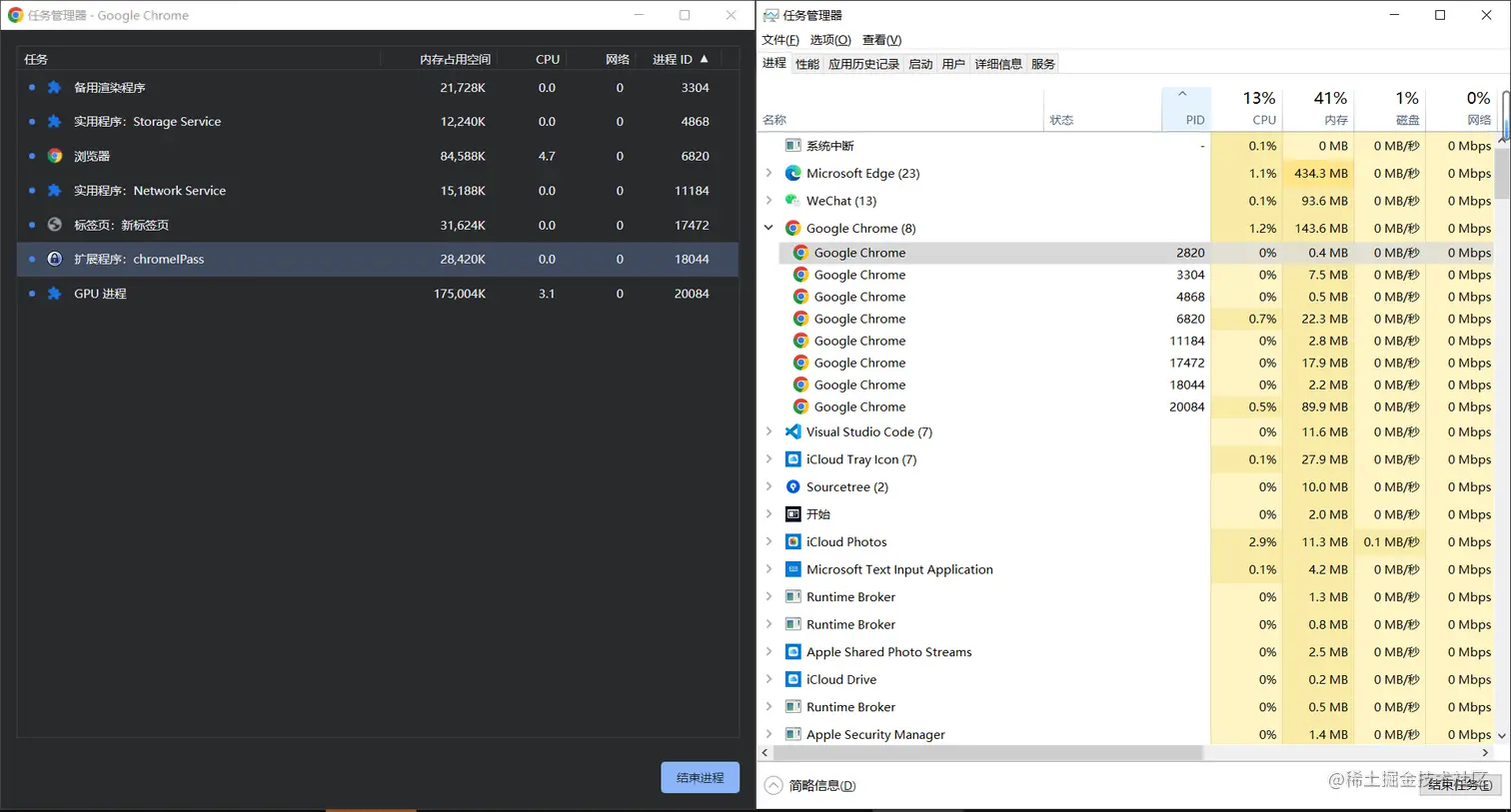Screen dimensions: 1511x812
Task: Click the Chrome logo icon of the 浏览器 task
Action: 55,156
